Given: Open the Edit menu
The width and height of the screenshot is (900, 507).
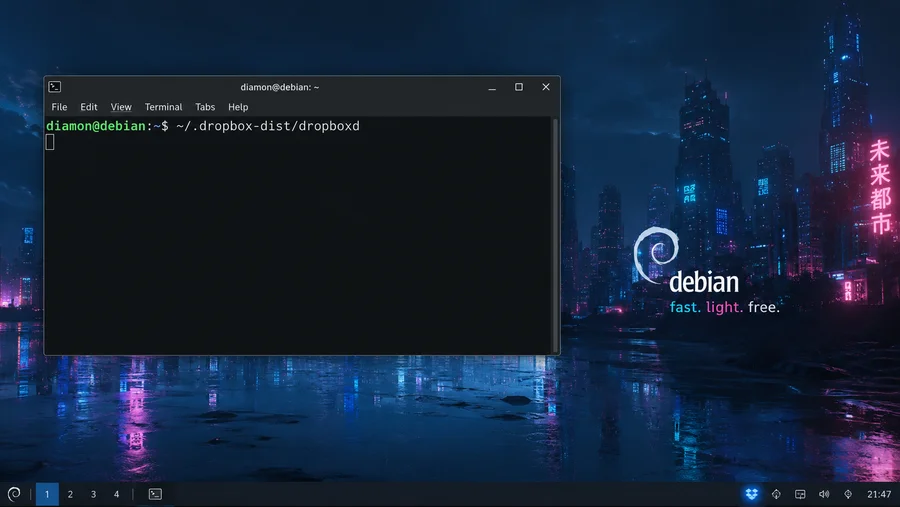Looking at the screenshot, I should [x=88, y=107].
